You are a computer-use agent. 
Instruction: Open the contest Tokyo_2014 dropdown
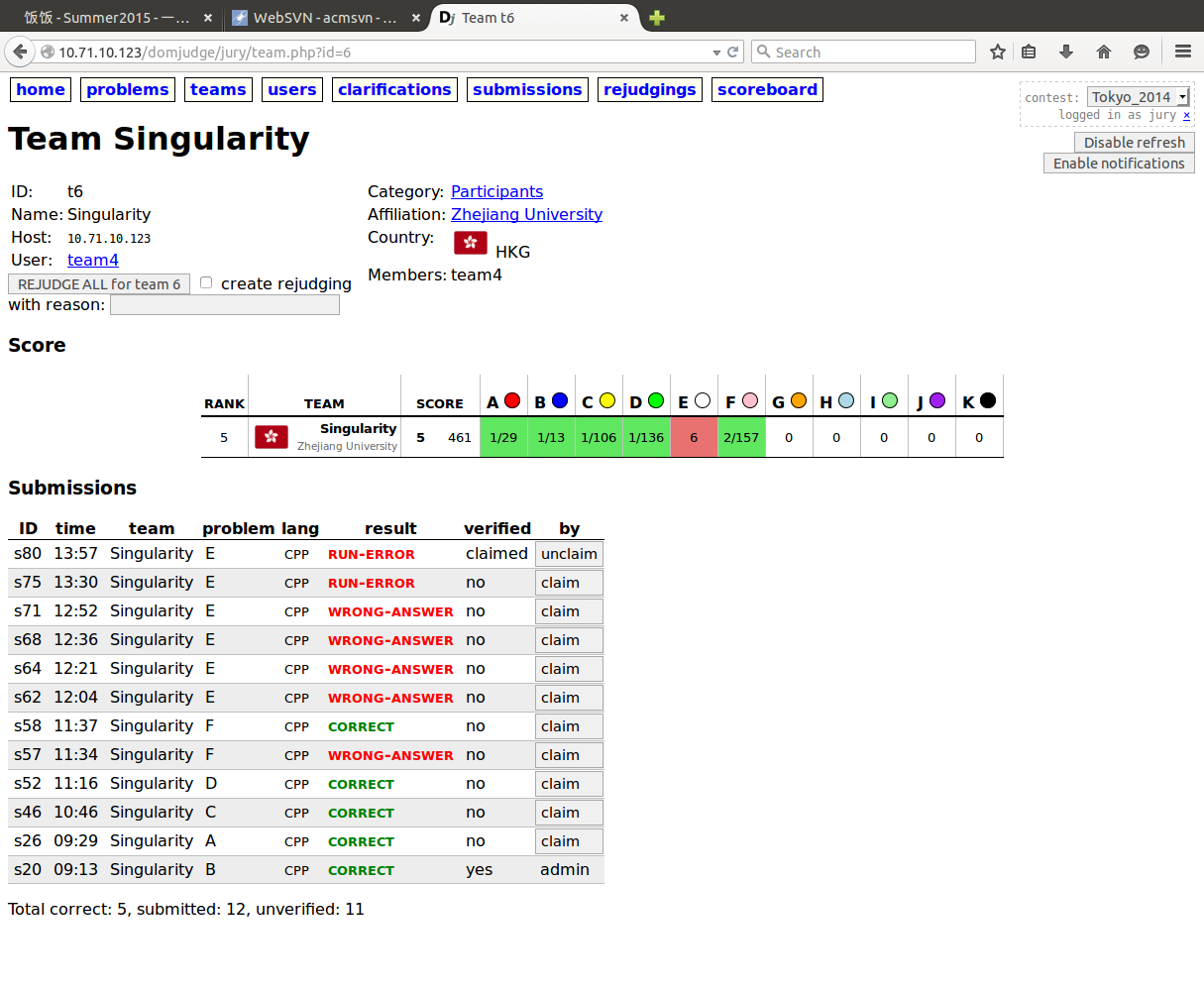click(1138, 97)
